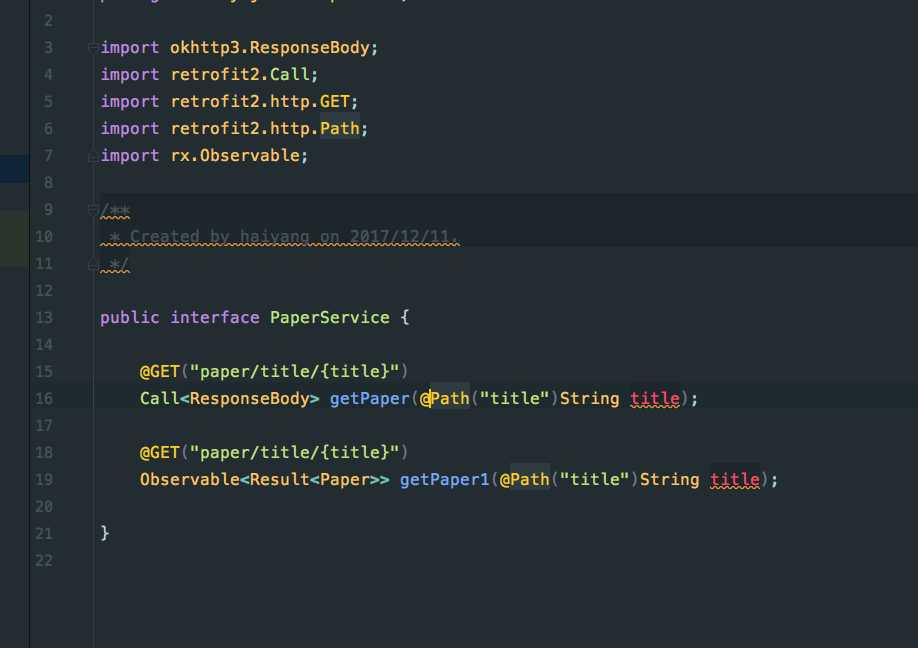Image resolution: width=918 pixels, height=648 pixels.
Task: Click line number 16 in the gutter
Action: (x=44, y=399)
